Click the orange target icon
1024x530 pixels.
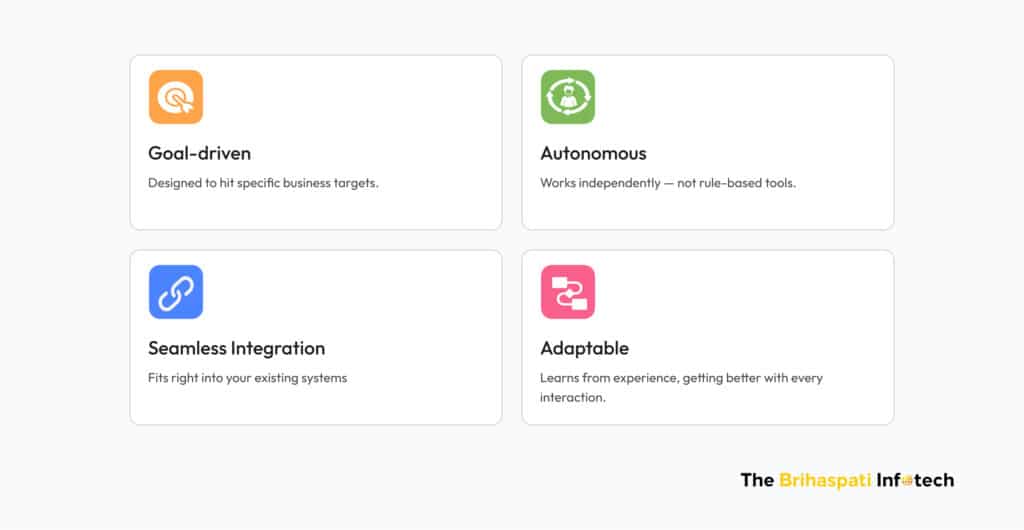pyautogui.click(x=176, y=97)
